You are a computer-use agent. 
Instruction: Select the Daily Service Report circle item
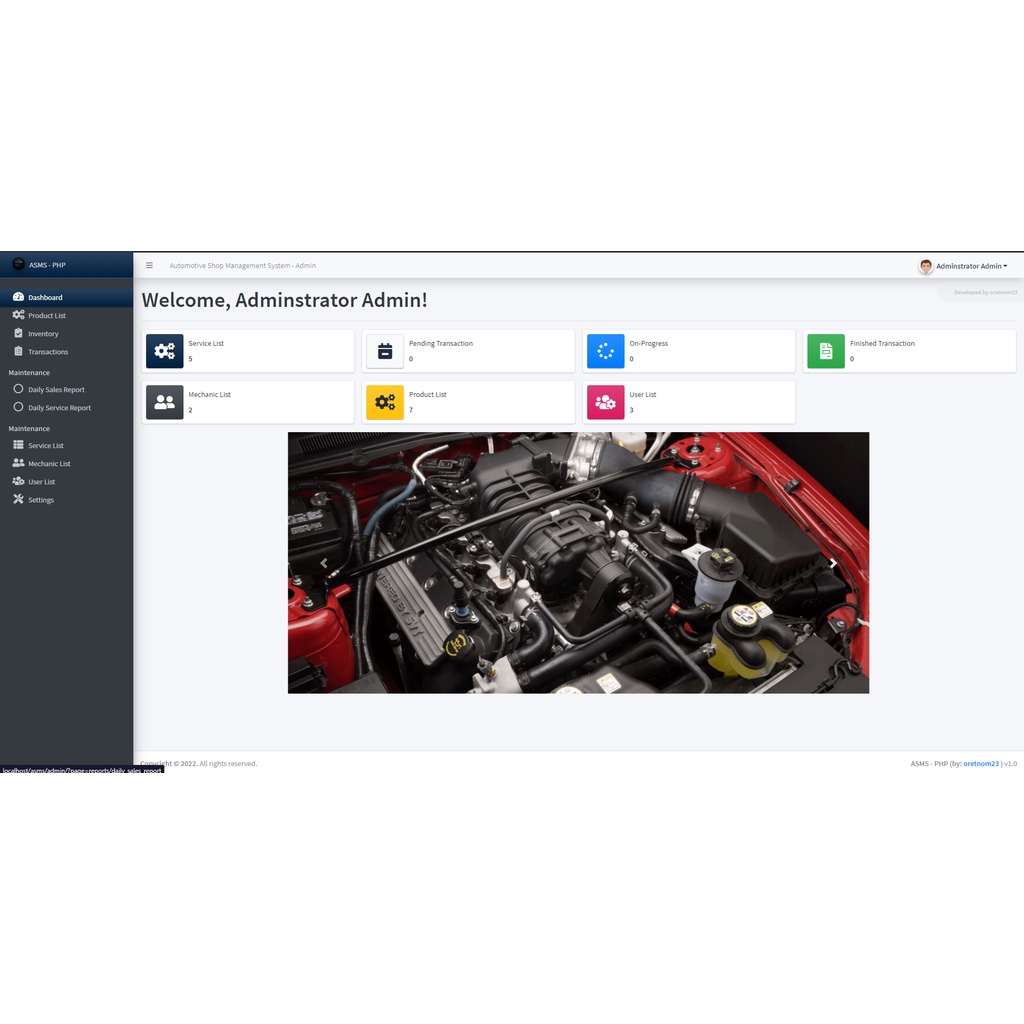(59, 408)
